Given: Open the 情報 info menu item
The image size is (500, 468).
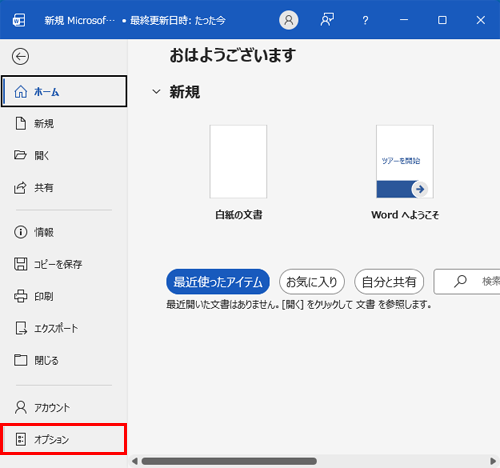Looking at the screenshot, I should click(64, 232).
